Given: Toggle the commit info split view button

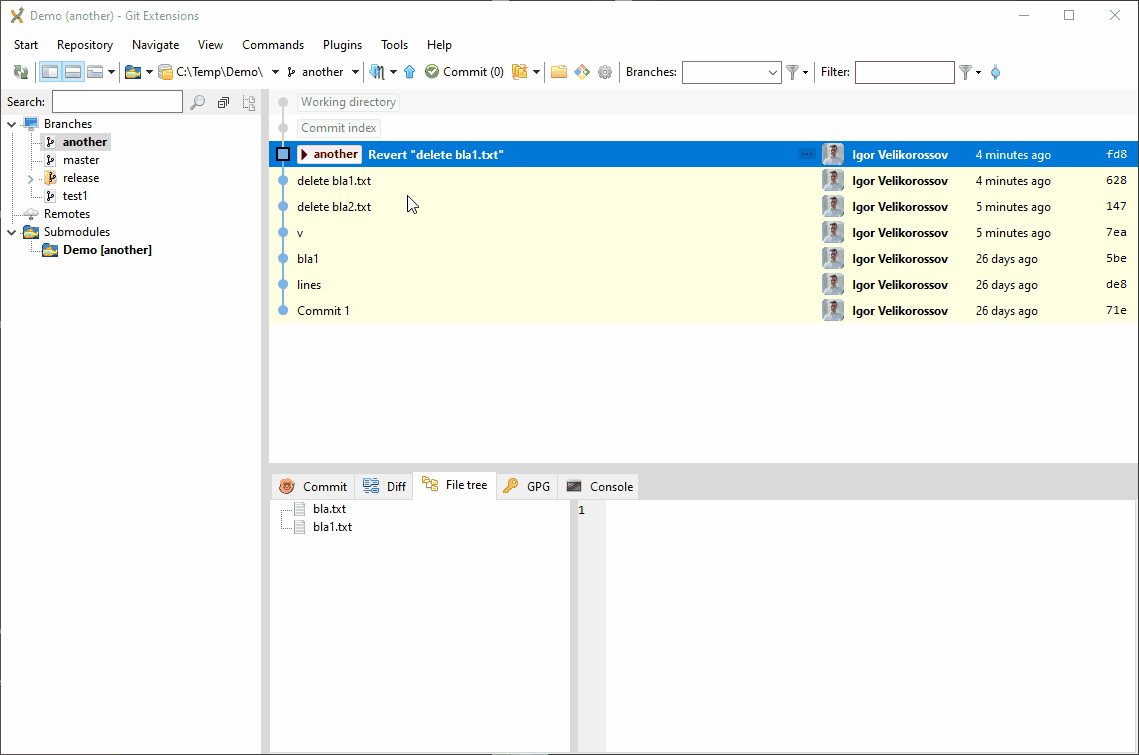Looking at the screenshot, I should [73, 72].
